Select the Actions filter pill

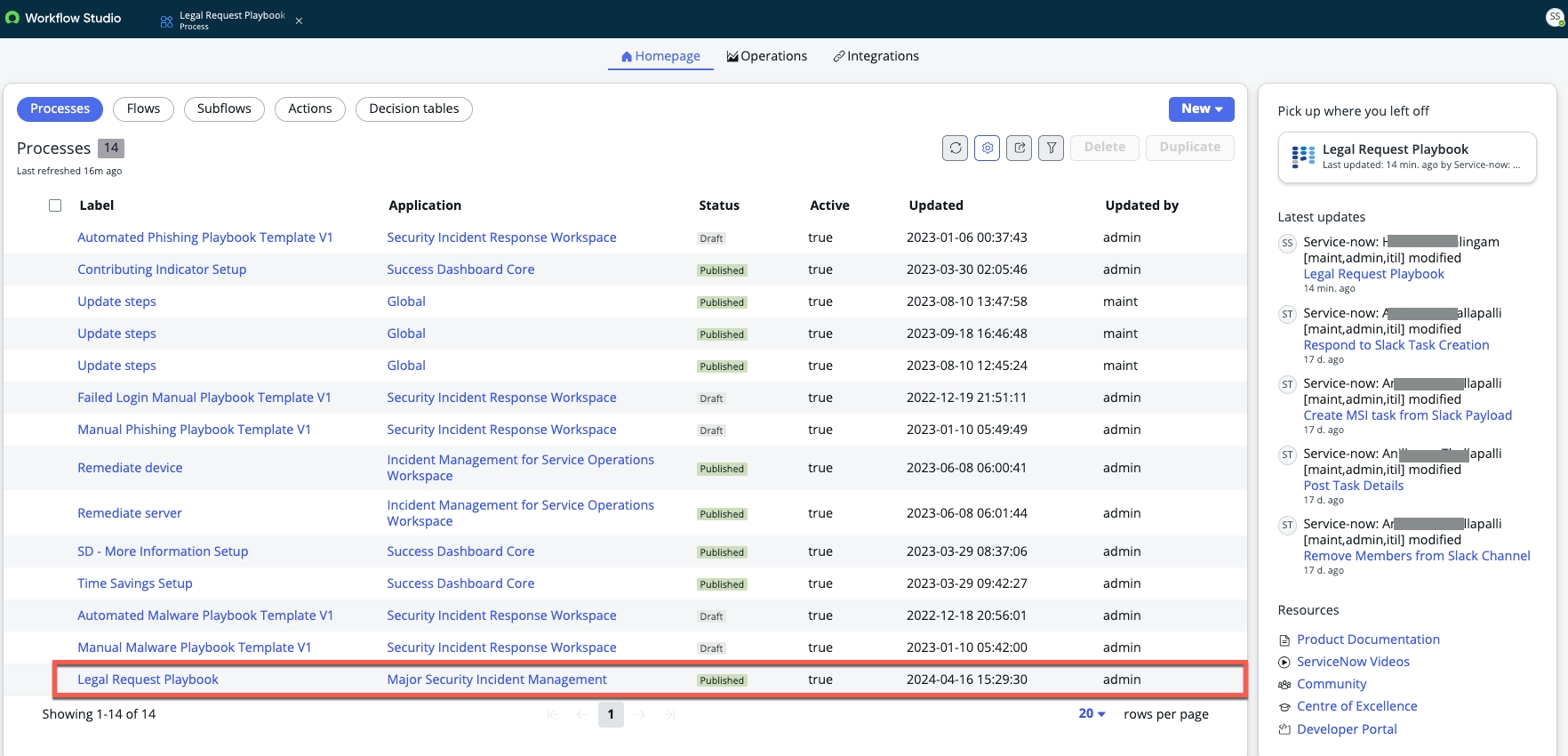tap(310, 109)
